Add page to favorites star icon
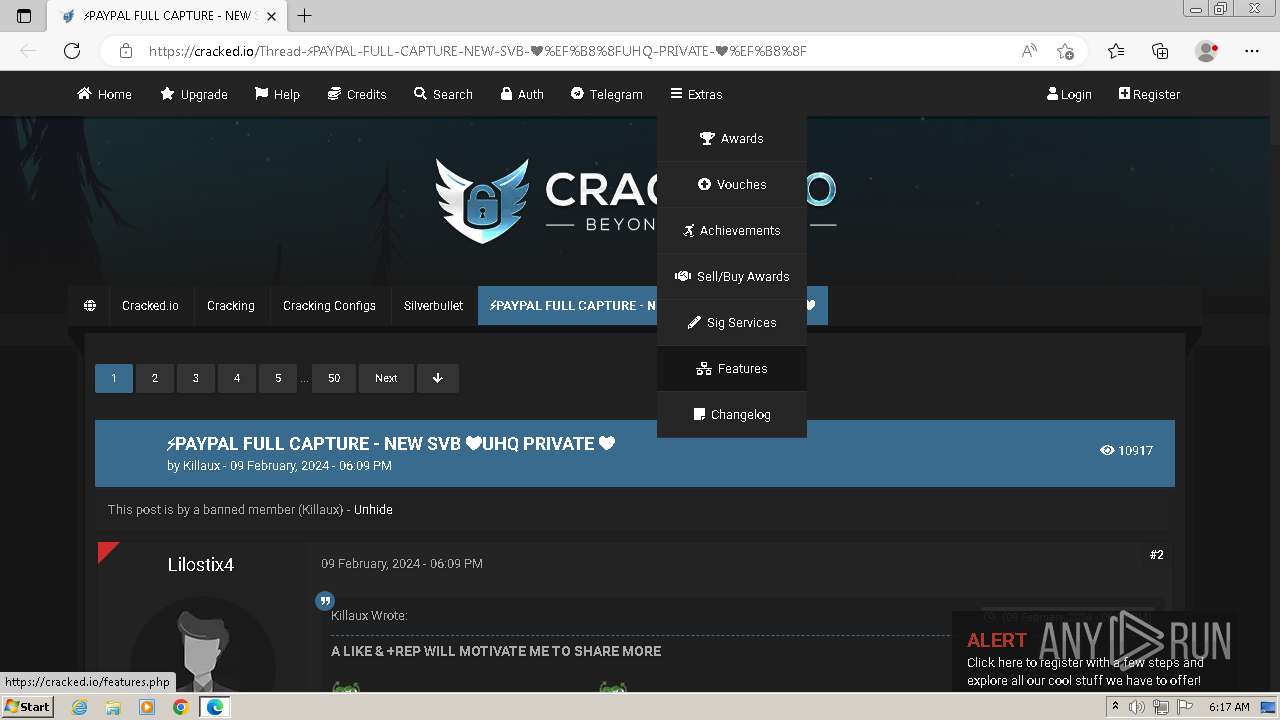 [1066, 51]
